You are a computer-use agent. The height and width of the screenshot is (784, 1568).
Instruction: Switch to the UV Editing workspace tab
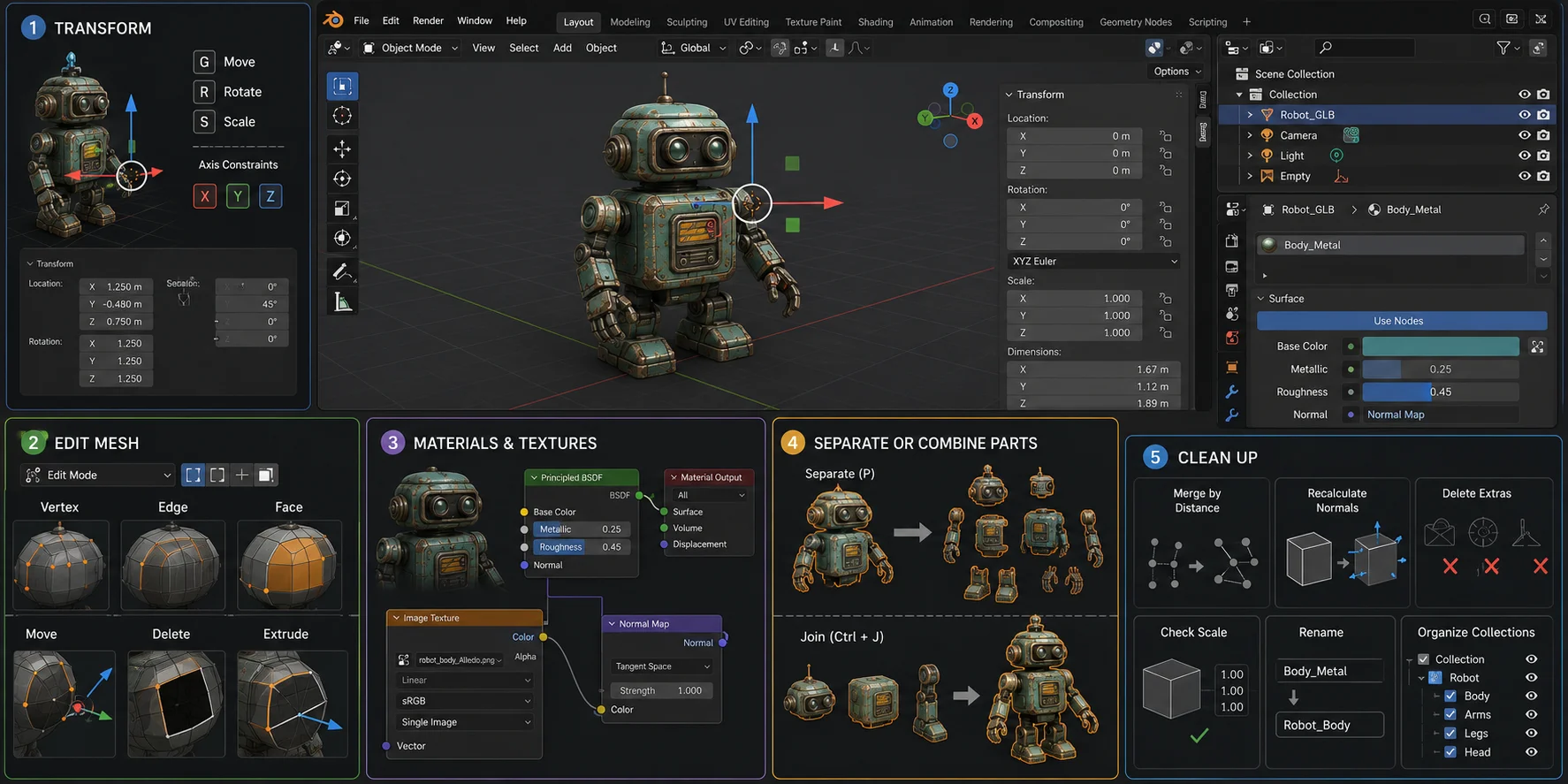(x=746, y=22)
